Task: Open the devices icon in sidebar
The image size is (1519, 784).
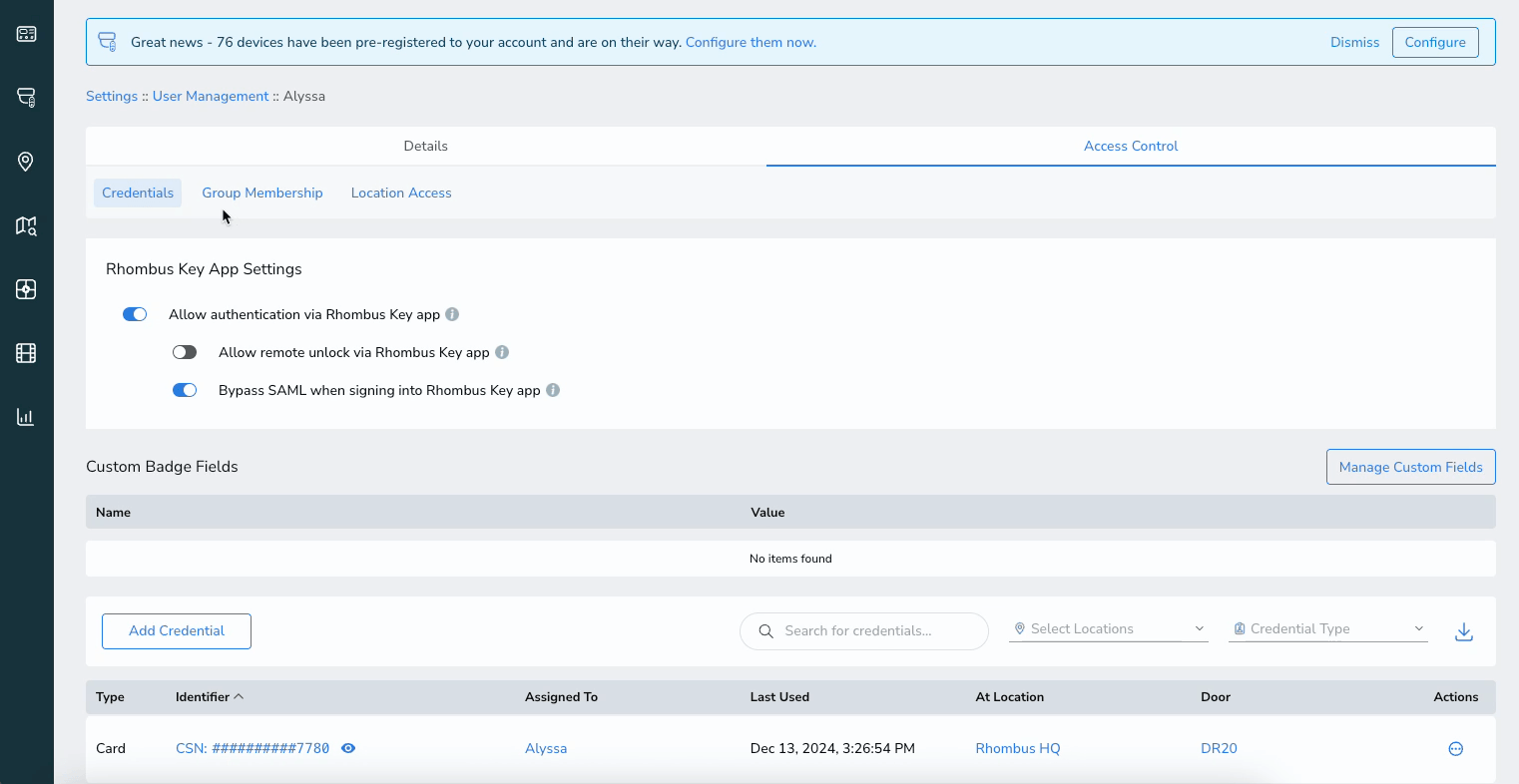Action: coord(26,97)
